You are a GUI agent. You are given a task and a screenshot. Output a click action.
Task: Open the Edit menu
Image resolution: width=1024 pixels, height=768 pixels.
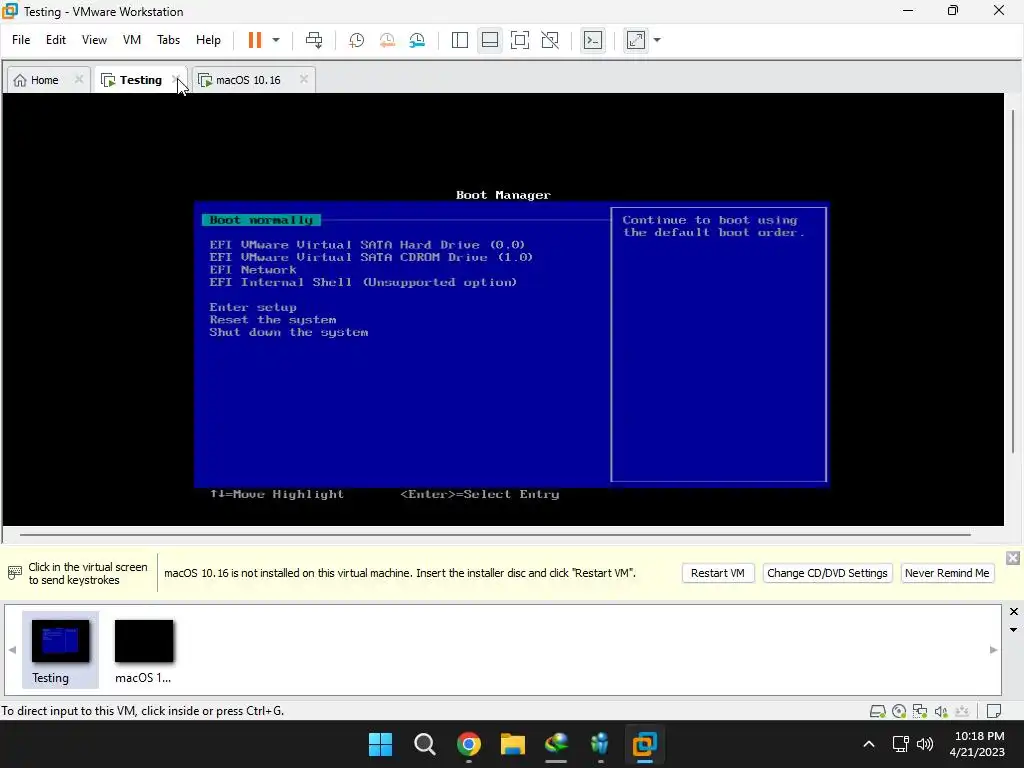click(x=56, y=40)
